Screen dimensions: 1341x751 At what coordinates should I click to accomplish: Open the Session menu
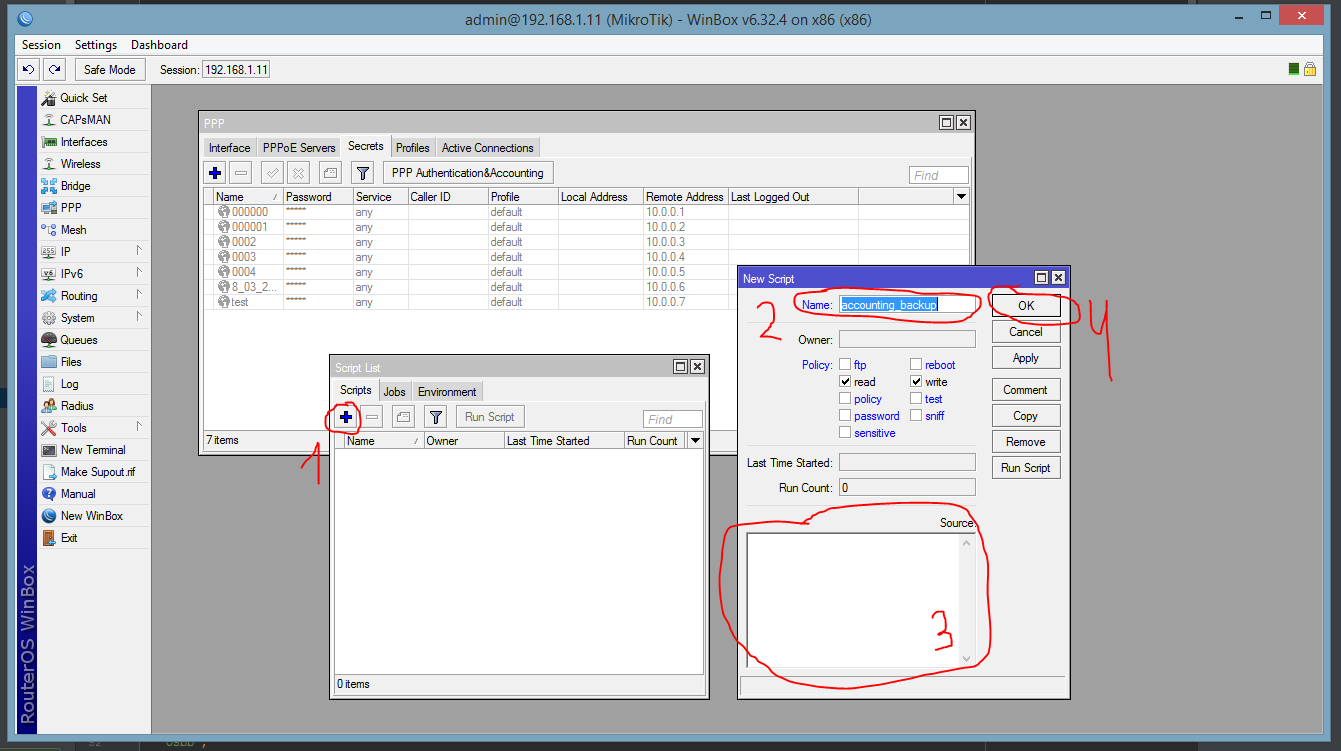[41, 45]
